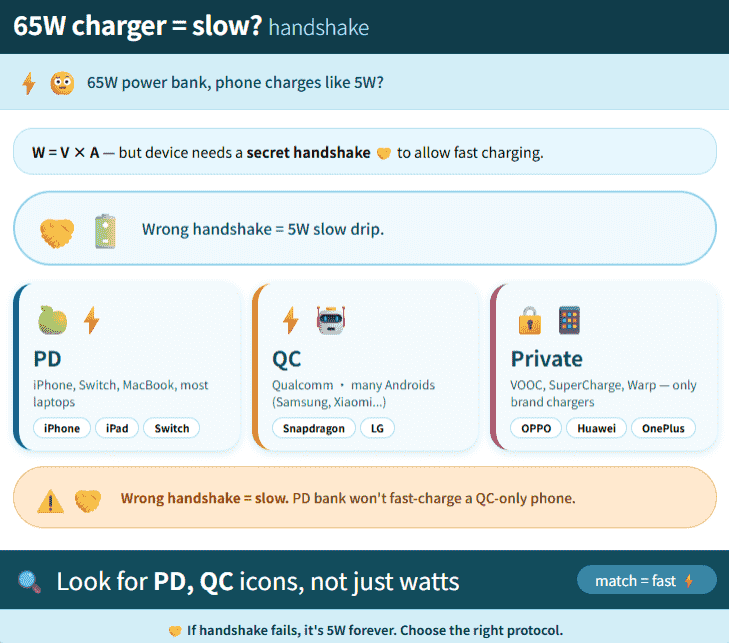Select the OPPO tag
730x644 pixels.
point(536,428)
